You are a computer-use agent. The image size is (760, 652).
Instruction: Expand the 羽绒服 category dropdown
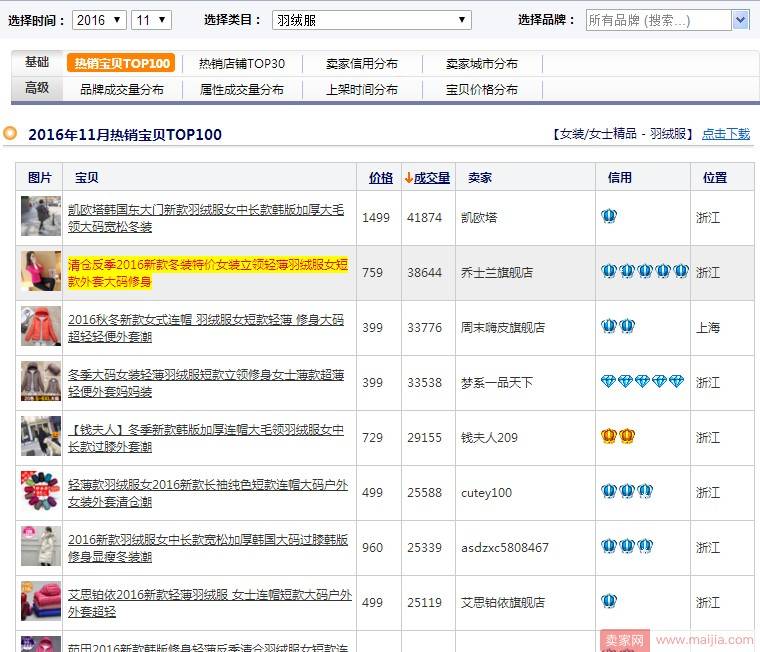click(x=372, y=20)
